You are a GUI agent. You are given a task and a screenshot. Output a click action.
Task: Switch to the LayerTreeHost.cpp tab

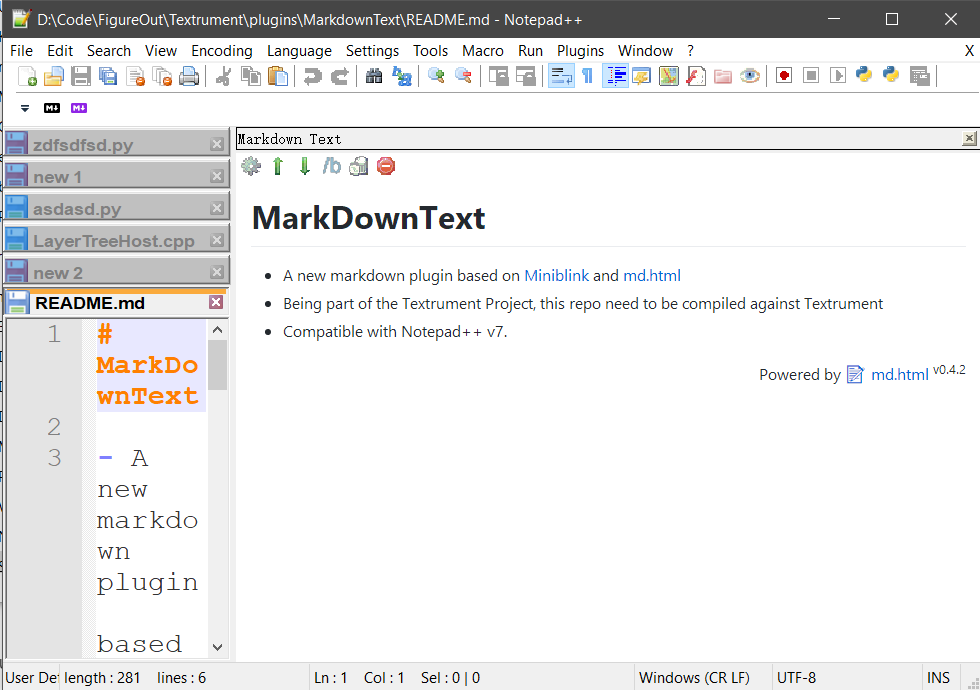(116, 240)
